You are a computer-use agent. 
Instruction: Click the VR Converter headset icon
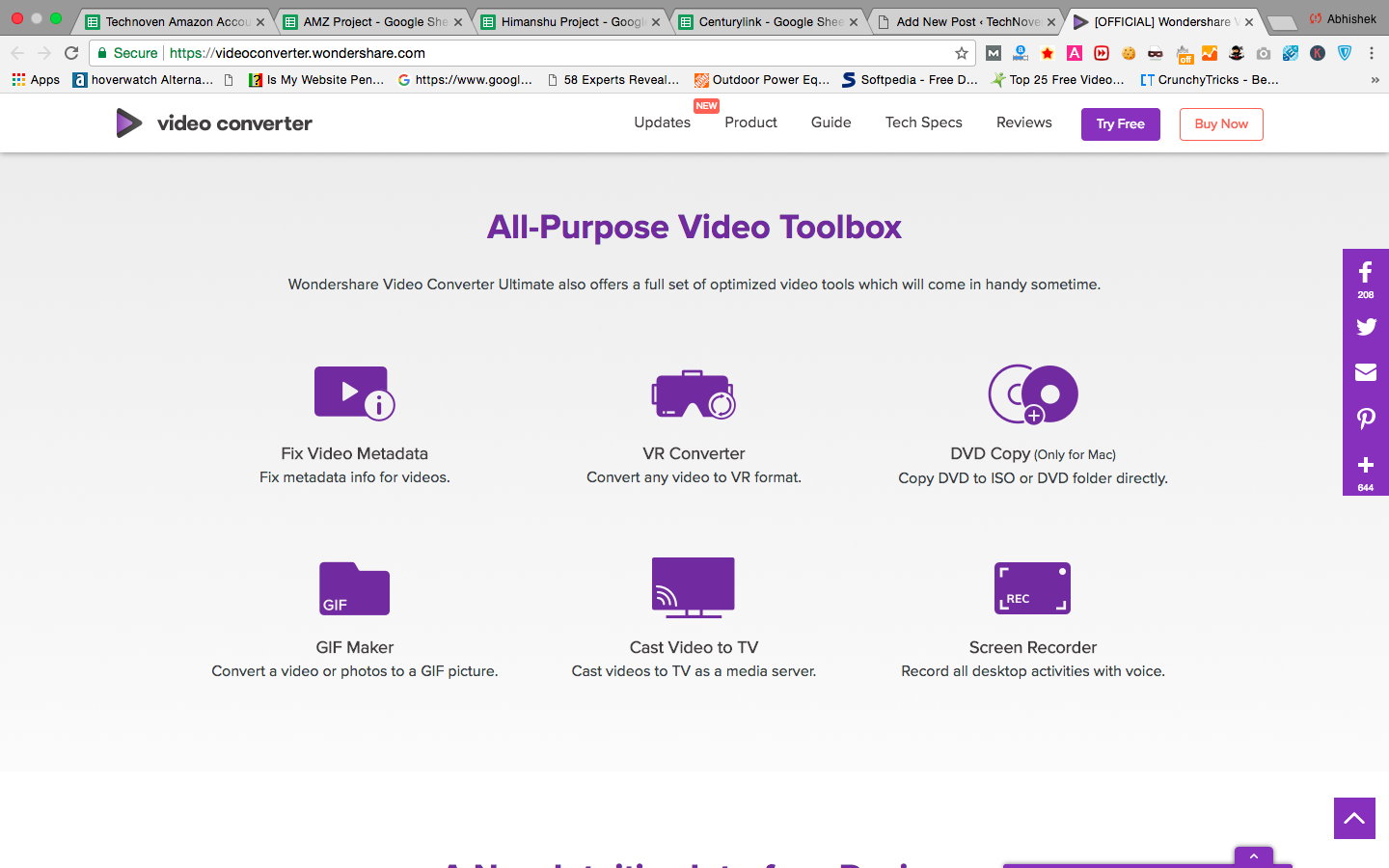pos(694,393)
